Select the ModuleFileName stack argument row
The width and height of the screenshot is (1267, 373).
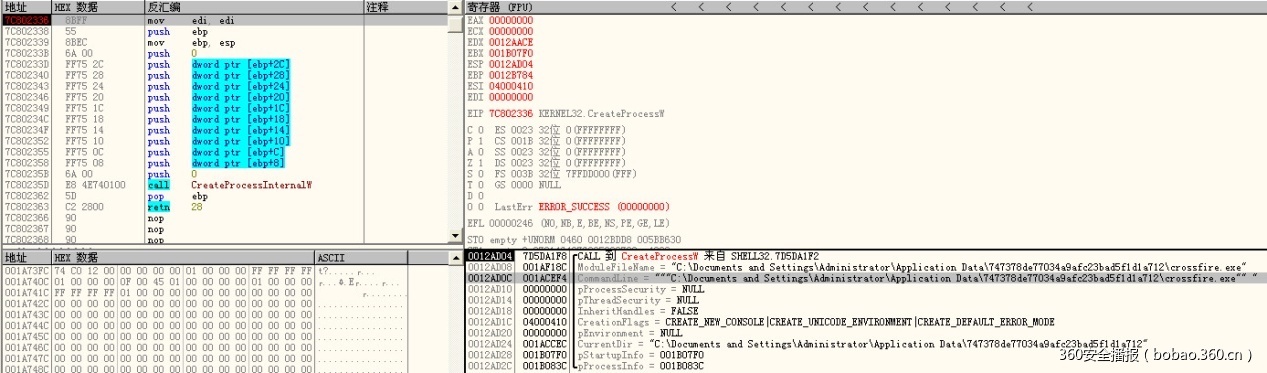866,268
